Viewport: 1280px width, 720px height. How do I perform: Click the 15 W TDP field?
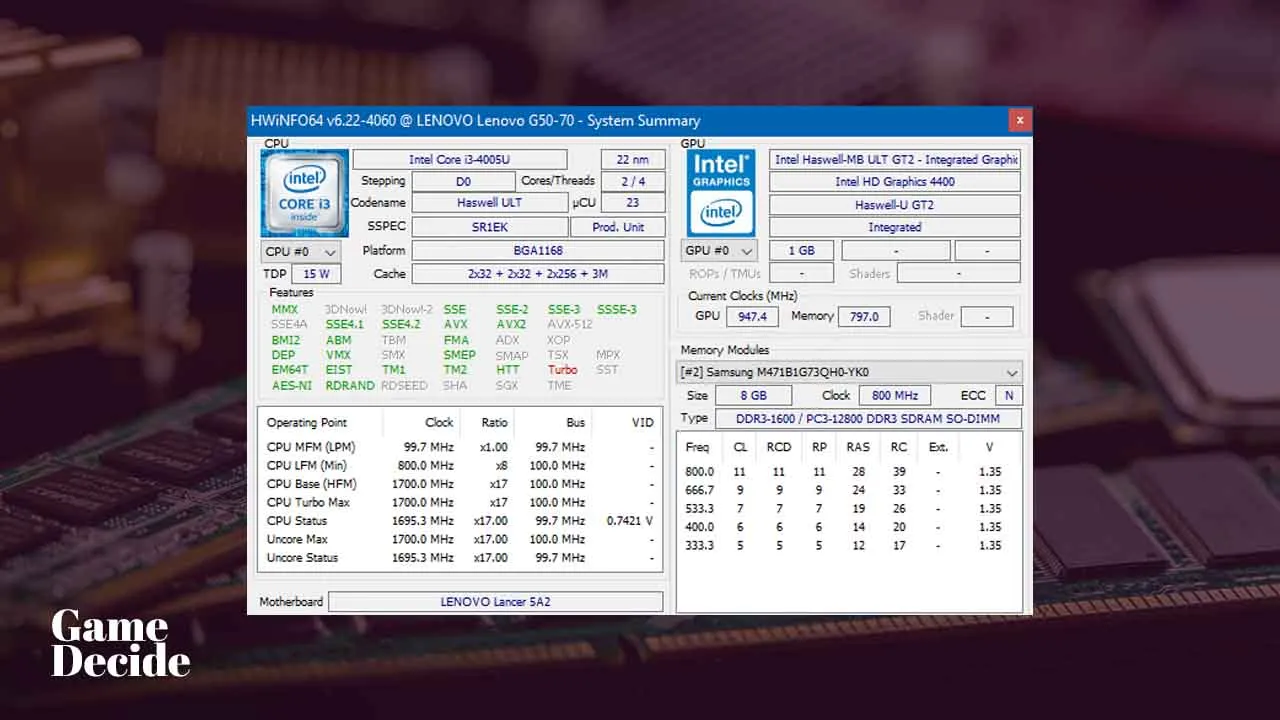[316, 274]
